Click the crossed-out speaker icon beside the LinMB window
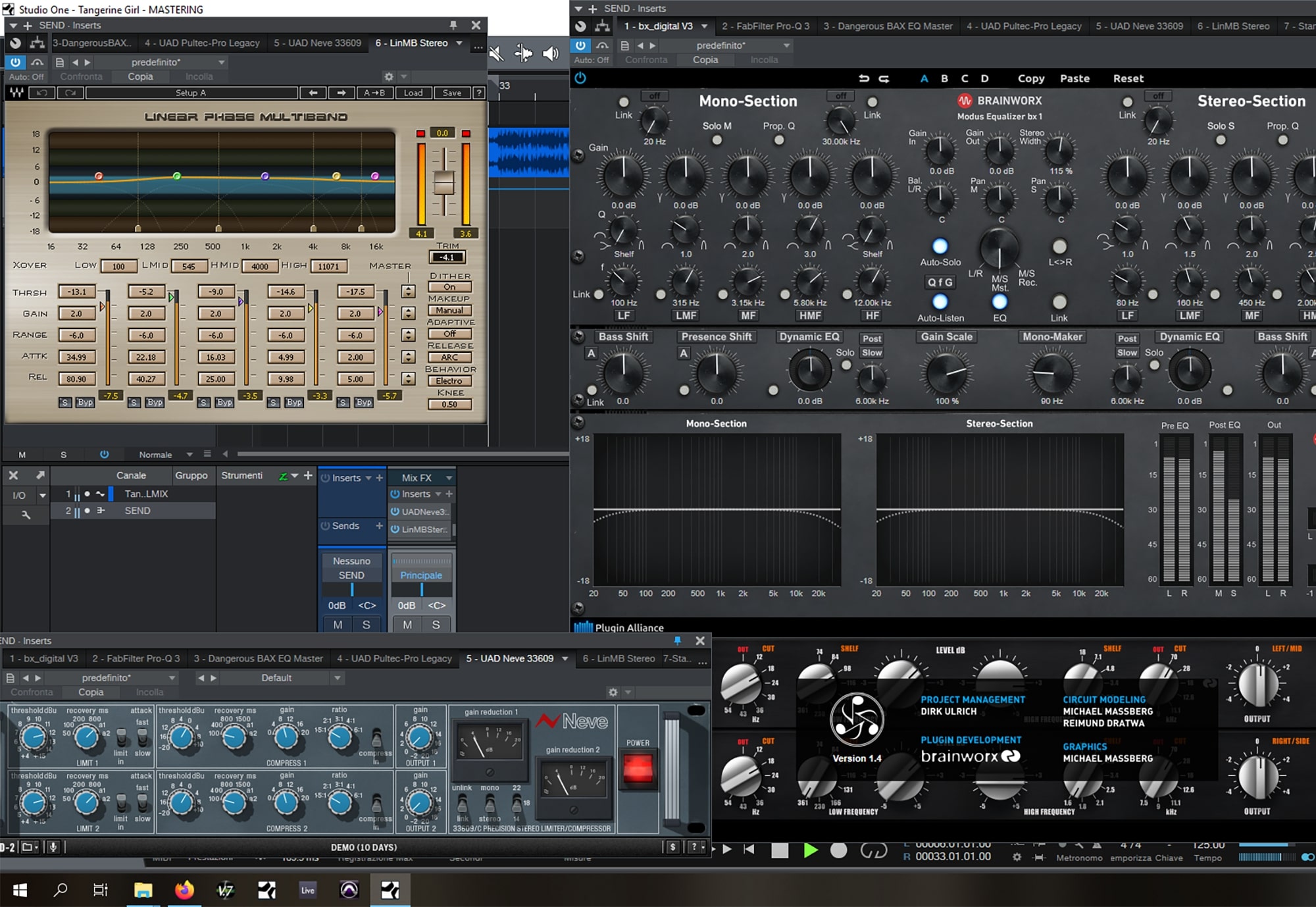Screen dimensions: 1316x907 [x=497, y=54]
